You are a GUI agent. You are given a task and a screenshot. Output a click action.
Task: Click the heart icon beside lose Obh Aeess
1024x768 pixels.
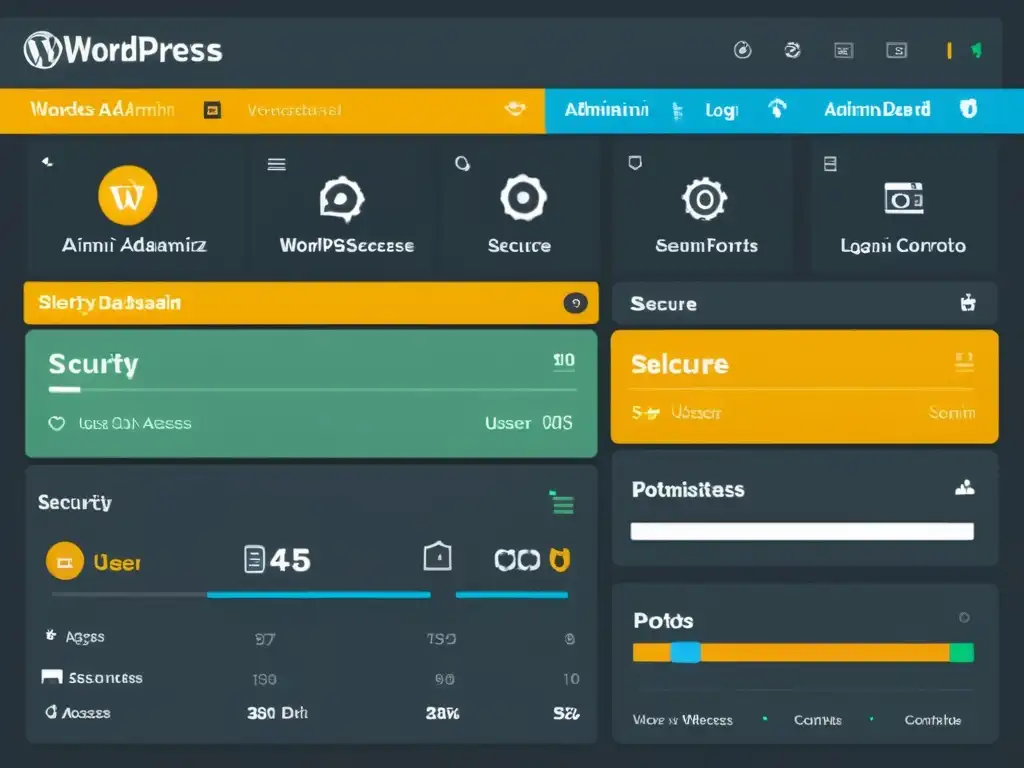(57, 424)
